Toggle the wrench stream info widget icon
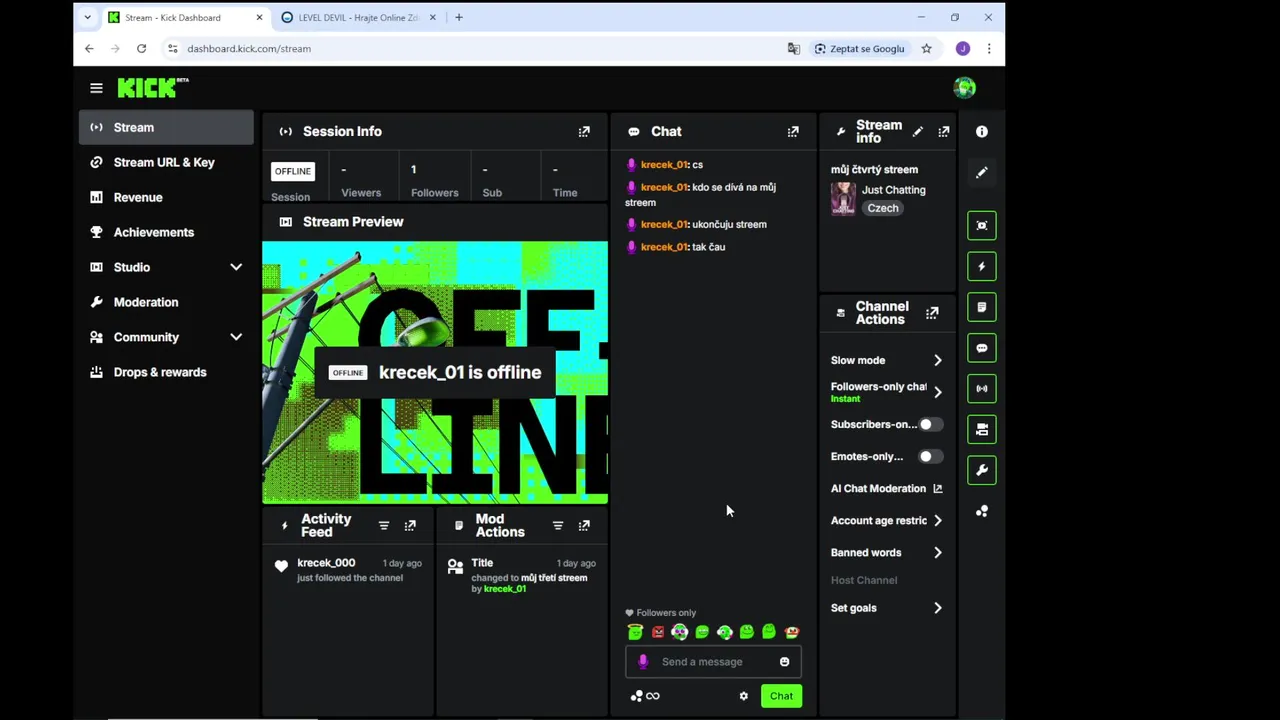 click(x=982, y=470)
